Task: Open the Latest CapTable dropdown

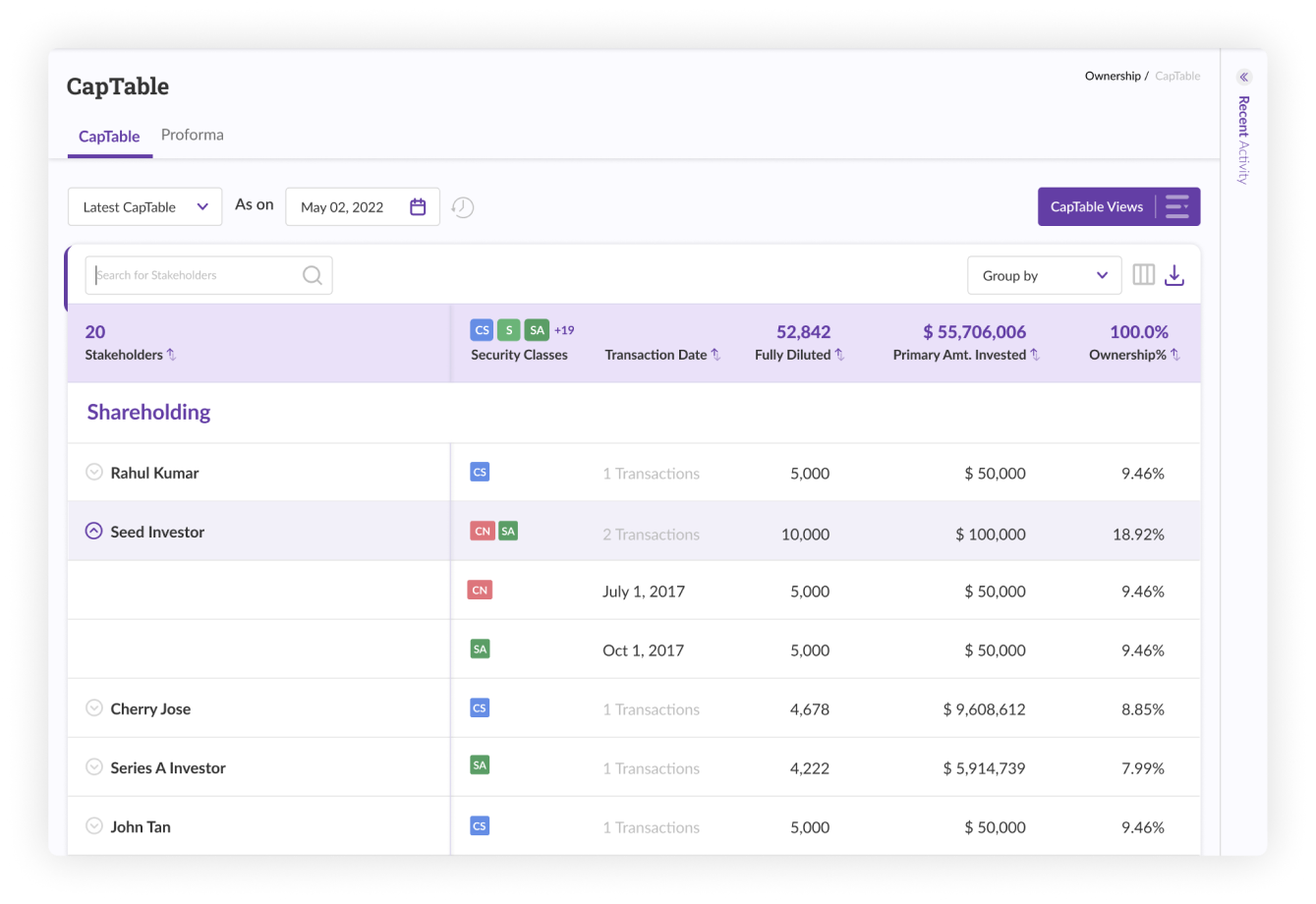Action: (144, 206)
